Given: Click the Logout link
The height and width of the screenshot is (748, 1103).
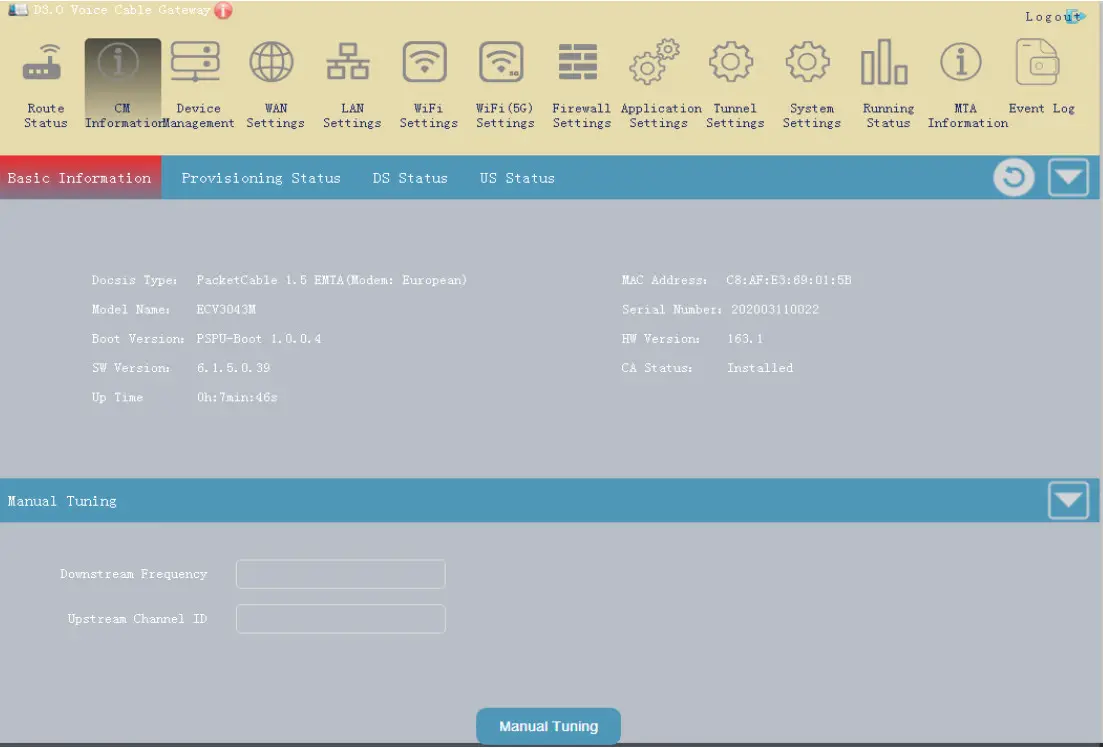Looking at the screenshot, I should tap(1051, 16).
